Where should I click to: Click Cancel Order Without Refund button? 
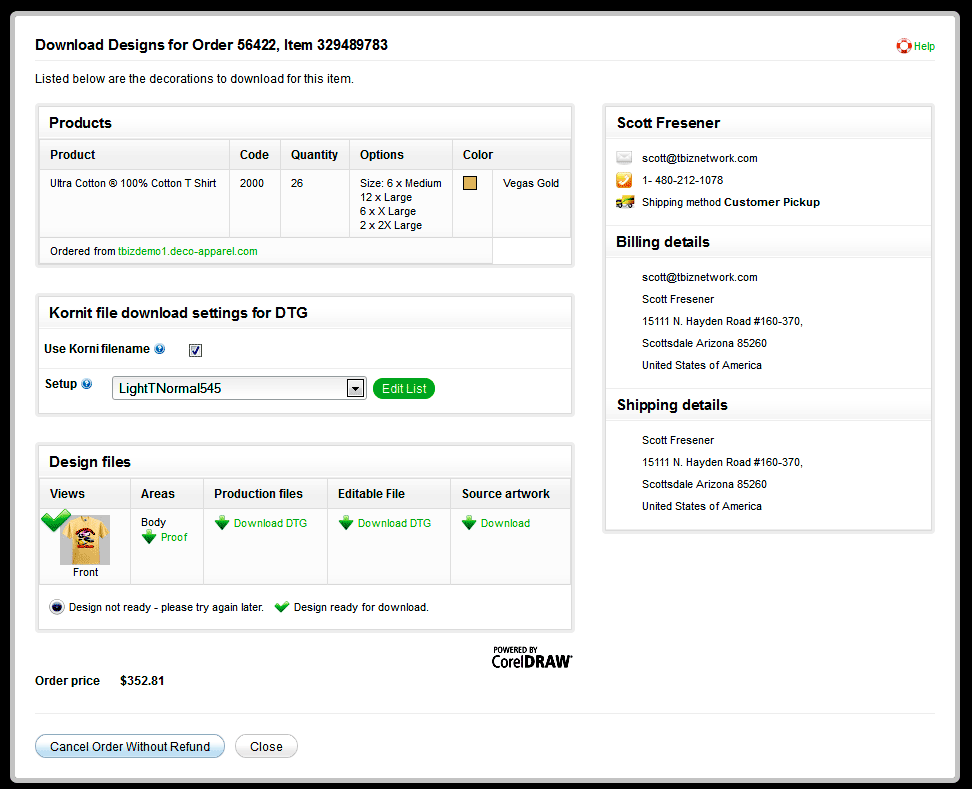130,746
